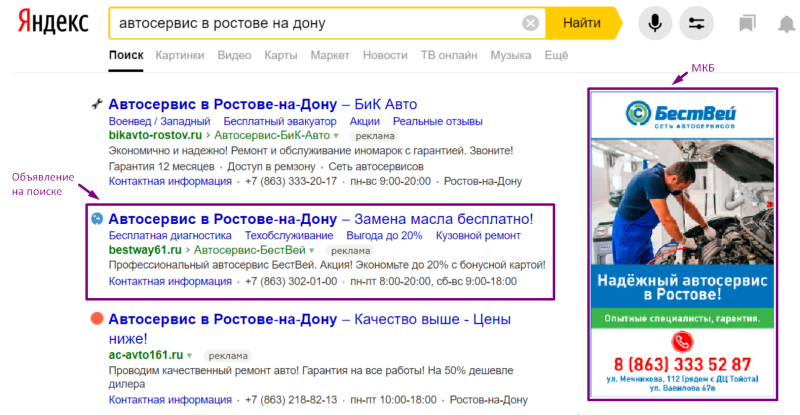Open Контактная информация for БиК Авто
800x415 pixels.
170,181
